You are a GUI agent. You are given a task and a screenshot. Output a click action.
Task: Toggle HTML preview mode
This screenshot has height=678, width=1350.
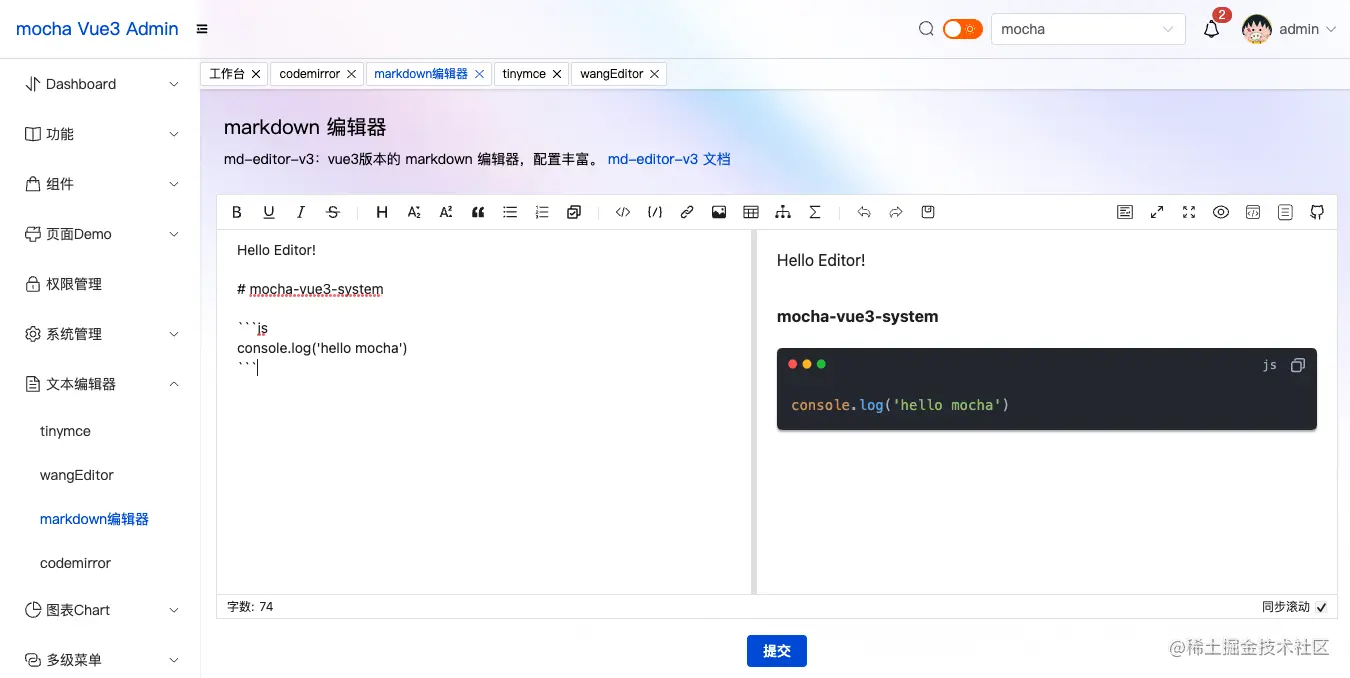1253,212
